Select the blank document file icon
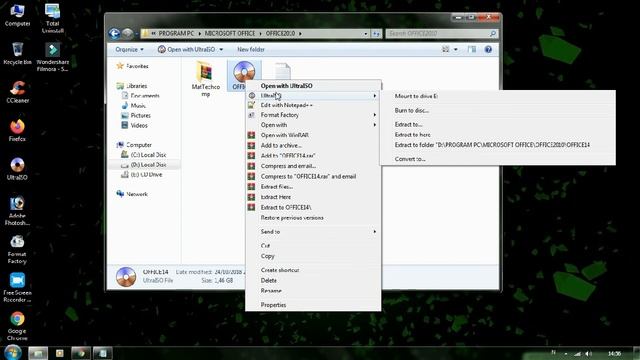This screenshot has width=640, height=360. (x=282, y=71)
